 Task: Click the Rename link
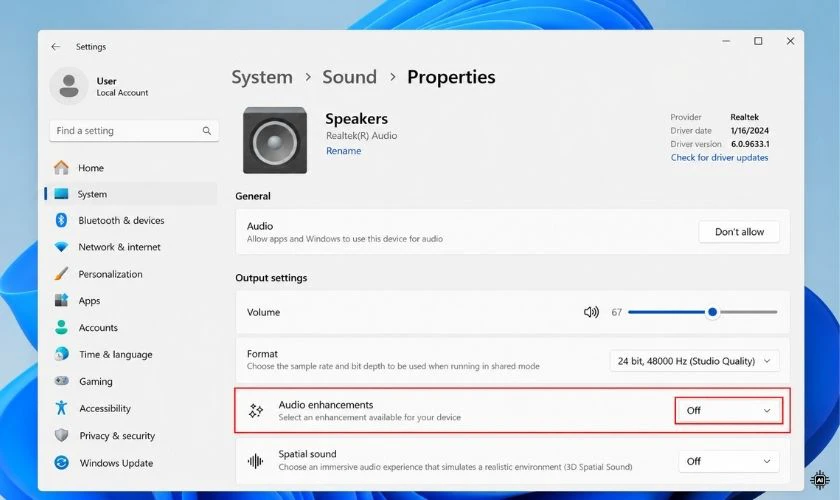click(x=343, y=151)
